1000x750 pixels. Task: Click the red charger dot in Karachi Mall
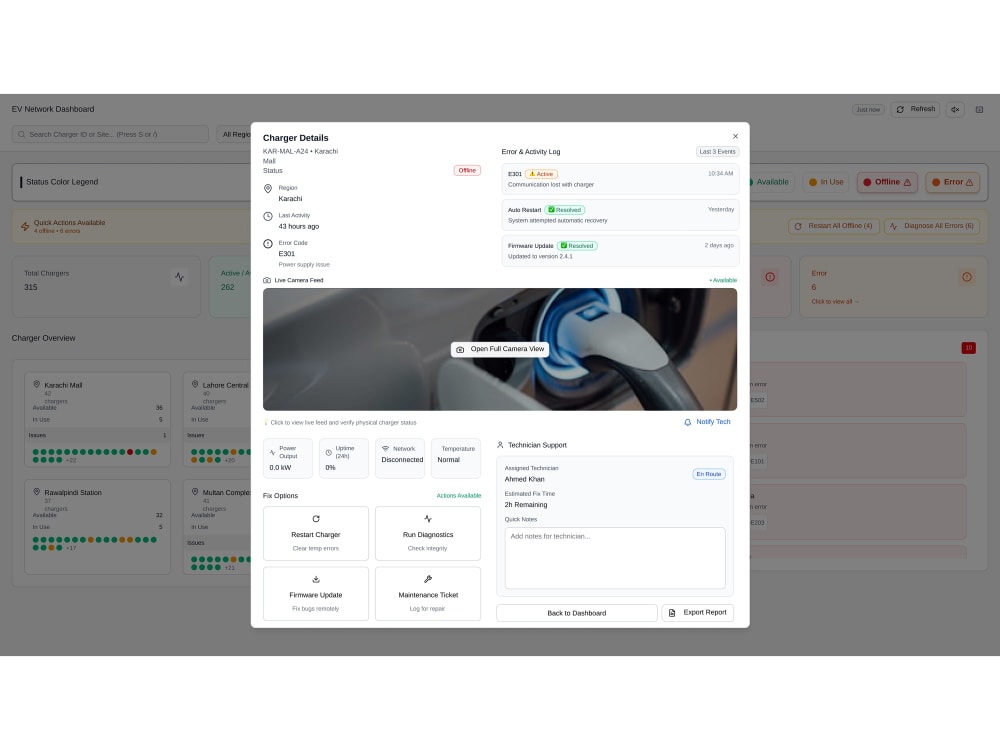coord(130,452)
